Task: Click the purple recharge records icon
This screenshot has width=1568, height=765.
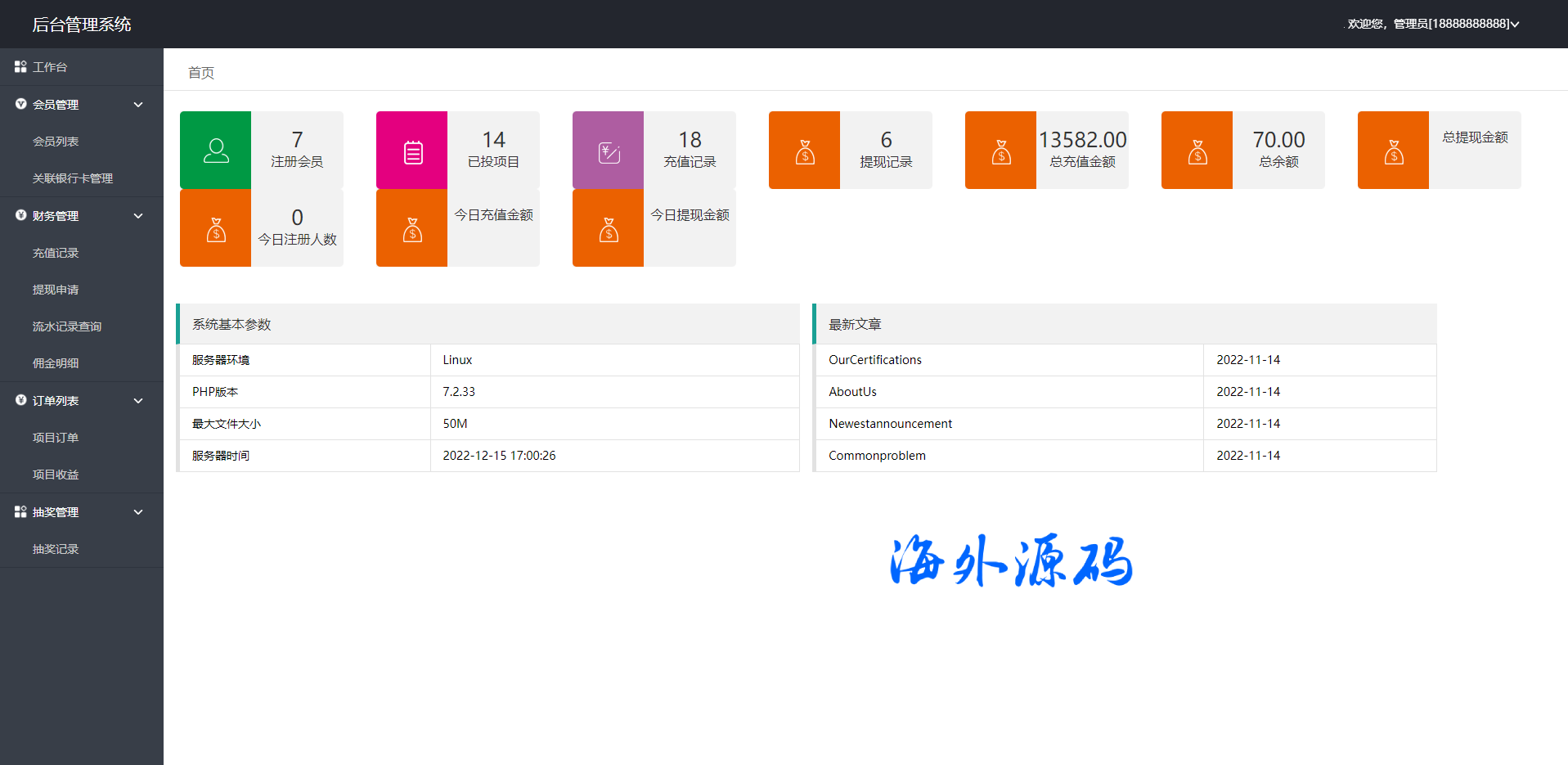Action: pyautogui.click(x=609, y=152)
